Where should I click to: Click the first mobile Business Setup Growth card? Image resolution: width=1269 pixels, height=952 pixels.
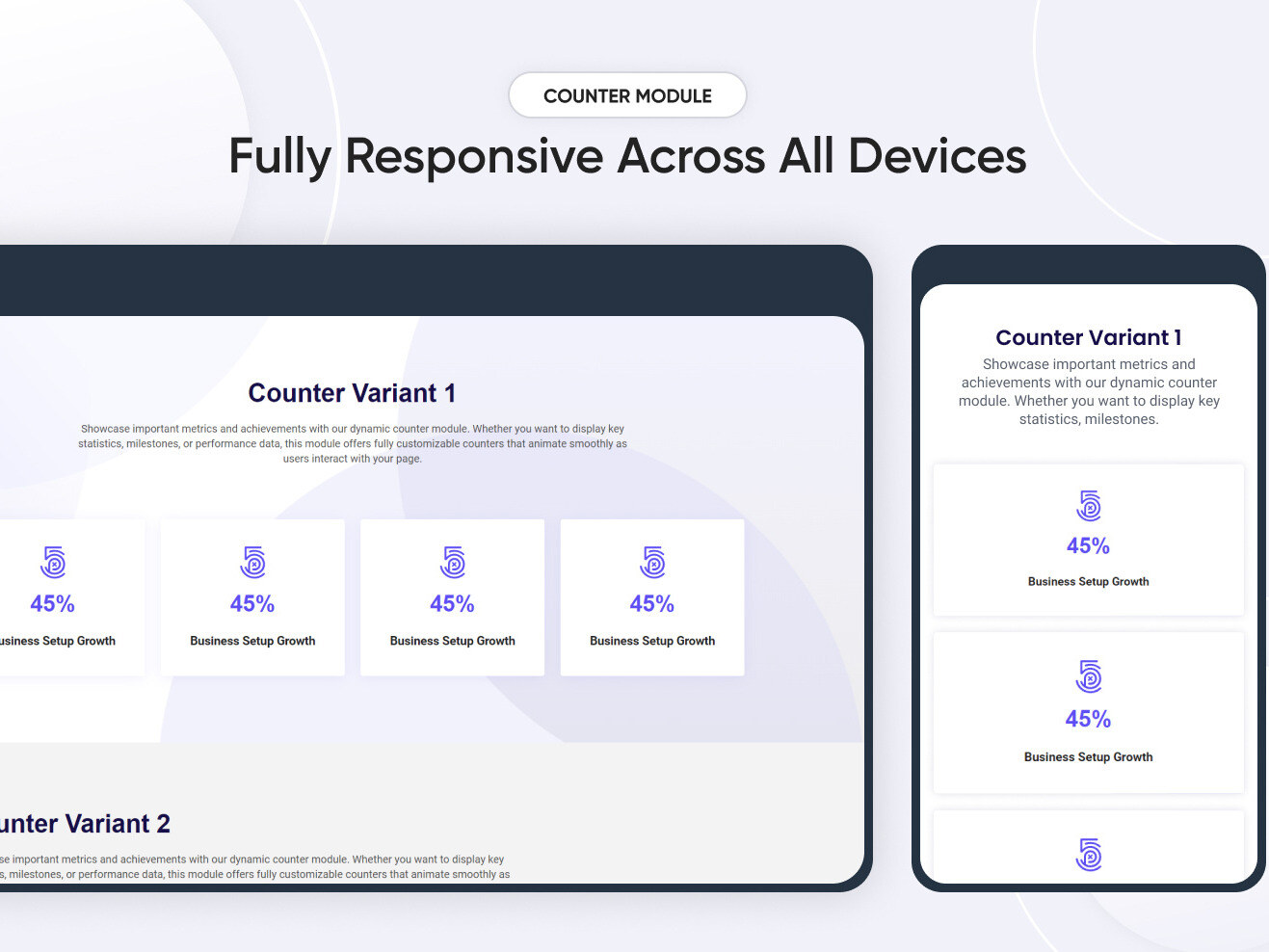(x=1088, y=540)
